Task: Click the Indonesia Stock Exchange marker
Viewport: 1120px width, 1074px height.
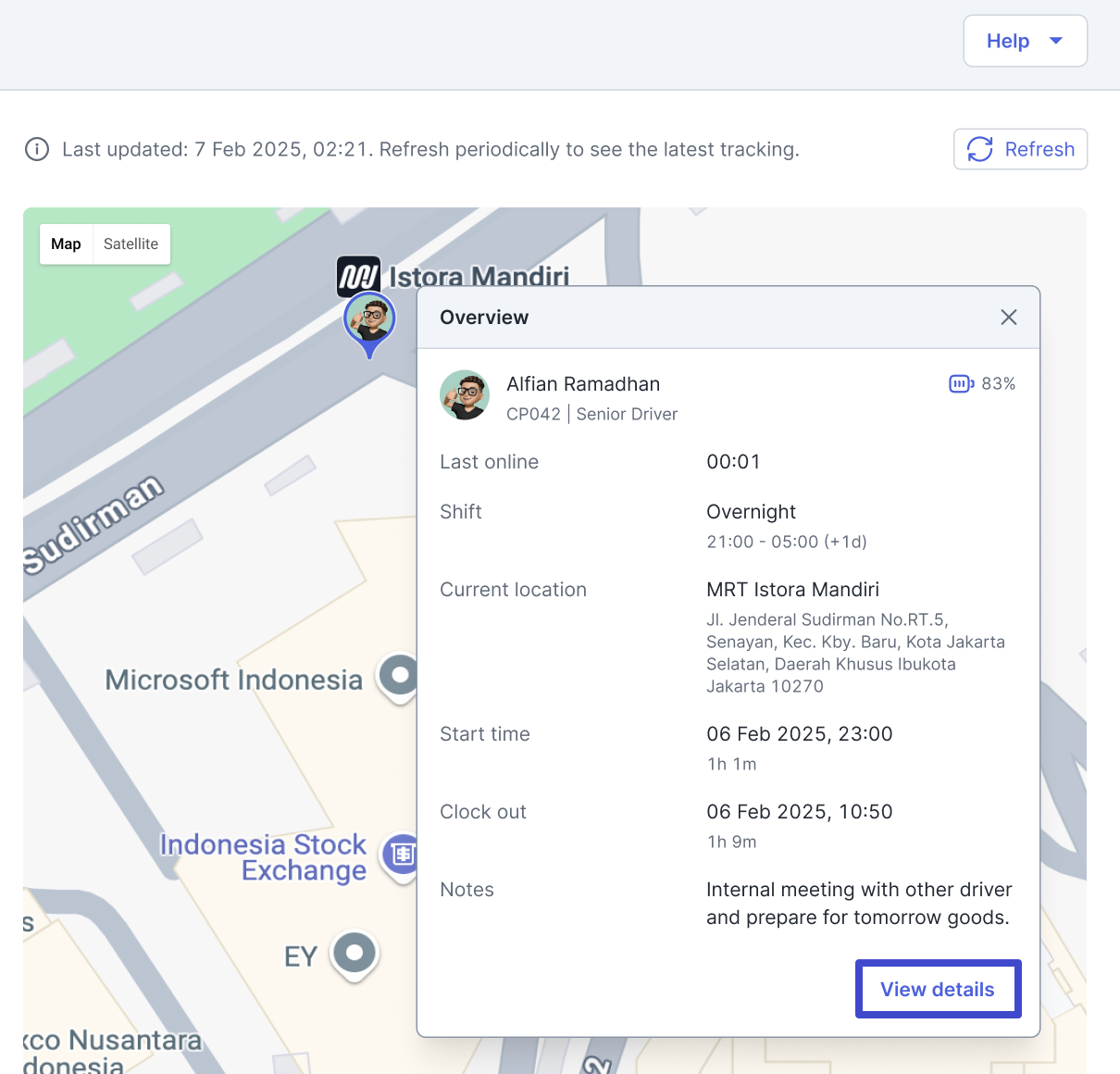Action: click(402, 855)
